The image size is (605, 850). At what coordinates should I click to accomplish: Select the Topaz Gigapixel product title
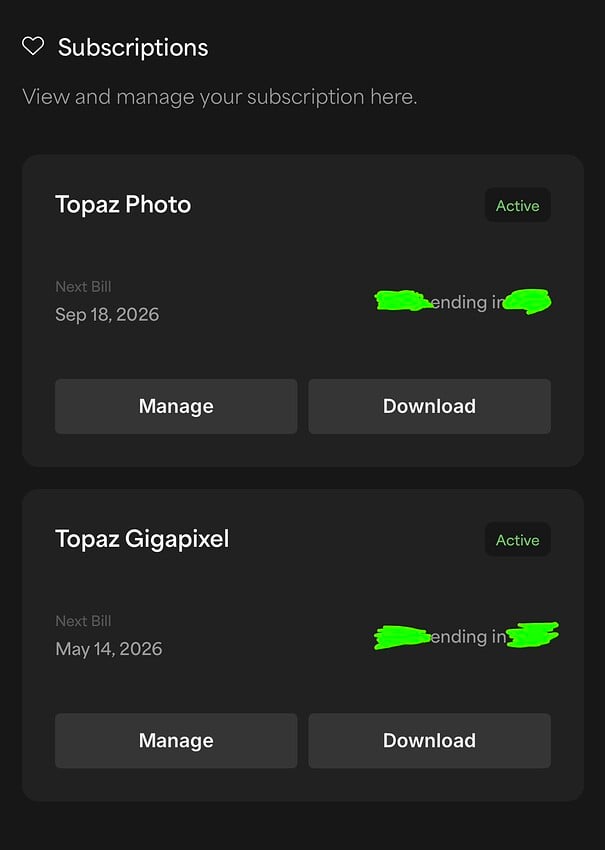143,539
